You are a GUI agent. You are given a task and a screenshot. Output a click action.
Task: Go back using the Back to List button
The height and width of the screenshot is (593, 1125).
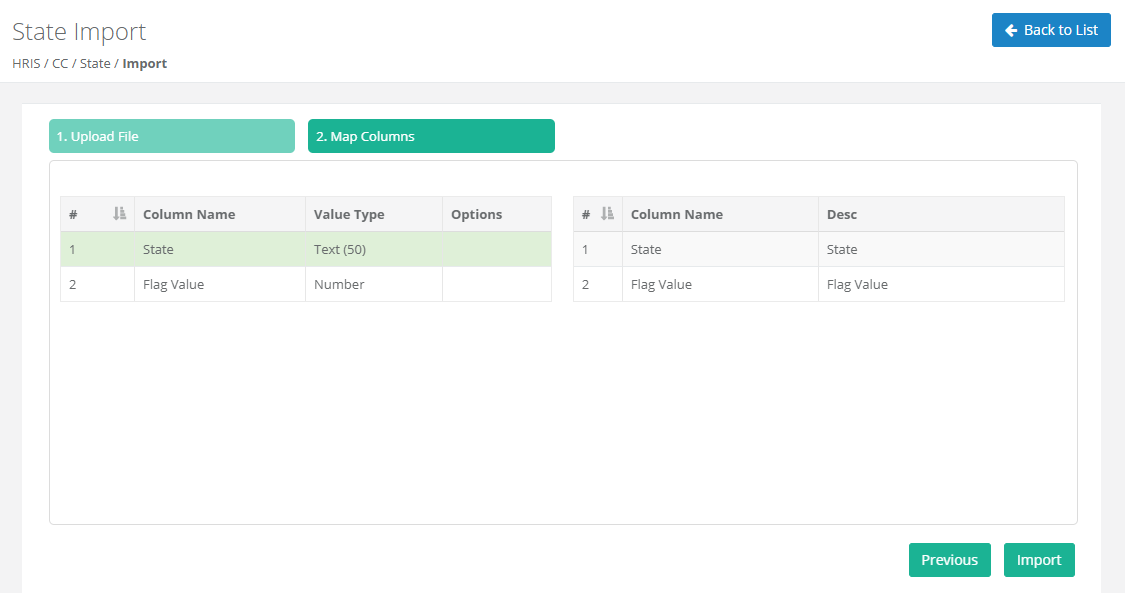click(1051, 30)
